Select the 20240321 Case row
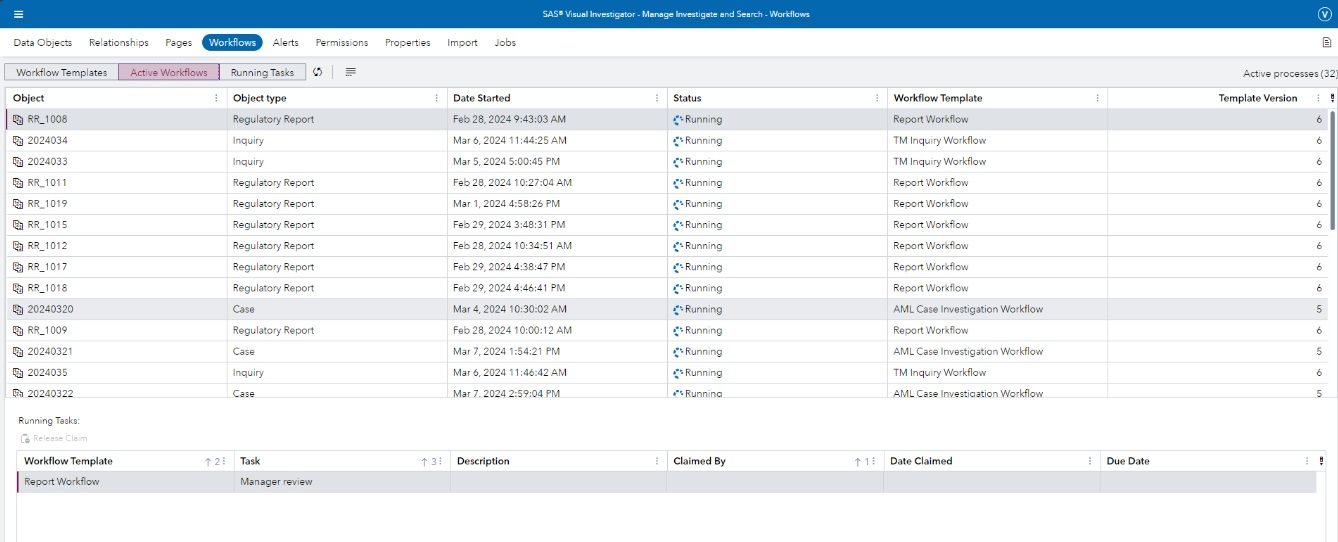 [667, 351]
